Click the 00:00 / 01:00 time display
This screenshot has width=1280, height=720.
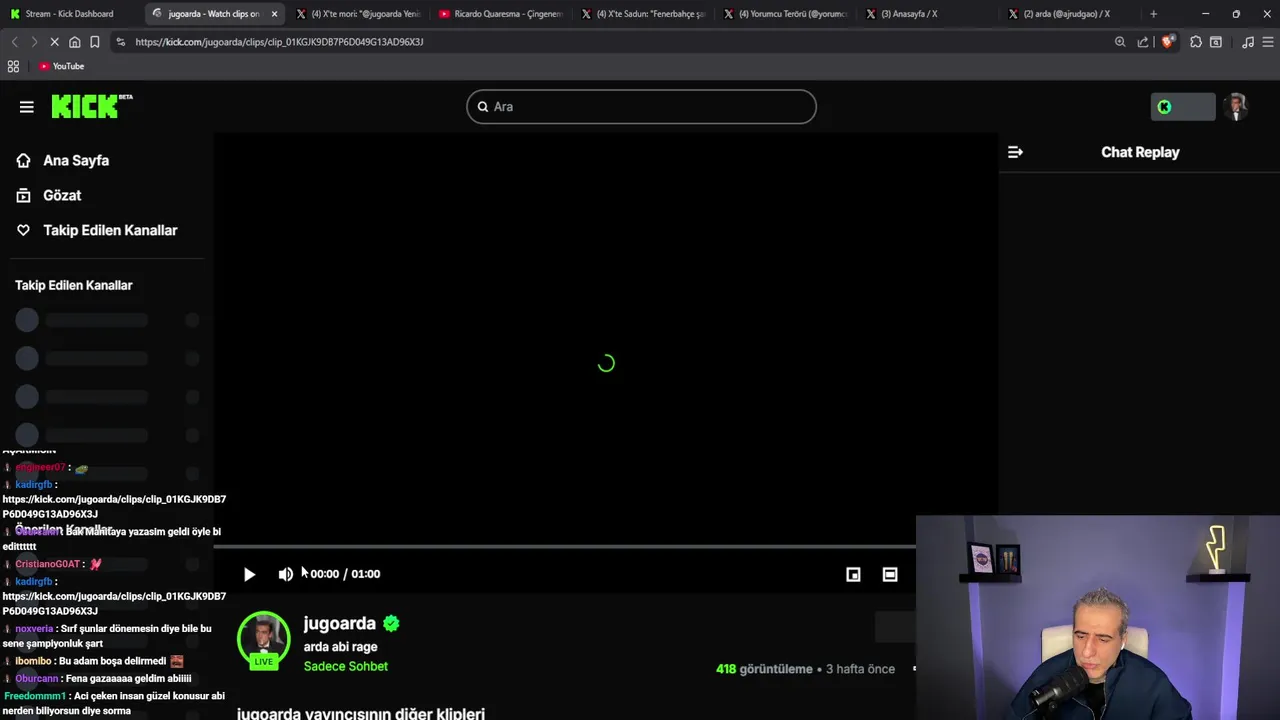coord(345,574)
